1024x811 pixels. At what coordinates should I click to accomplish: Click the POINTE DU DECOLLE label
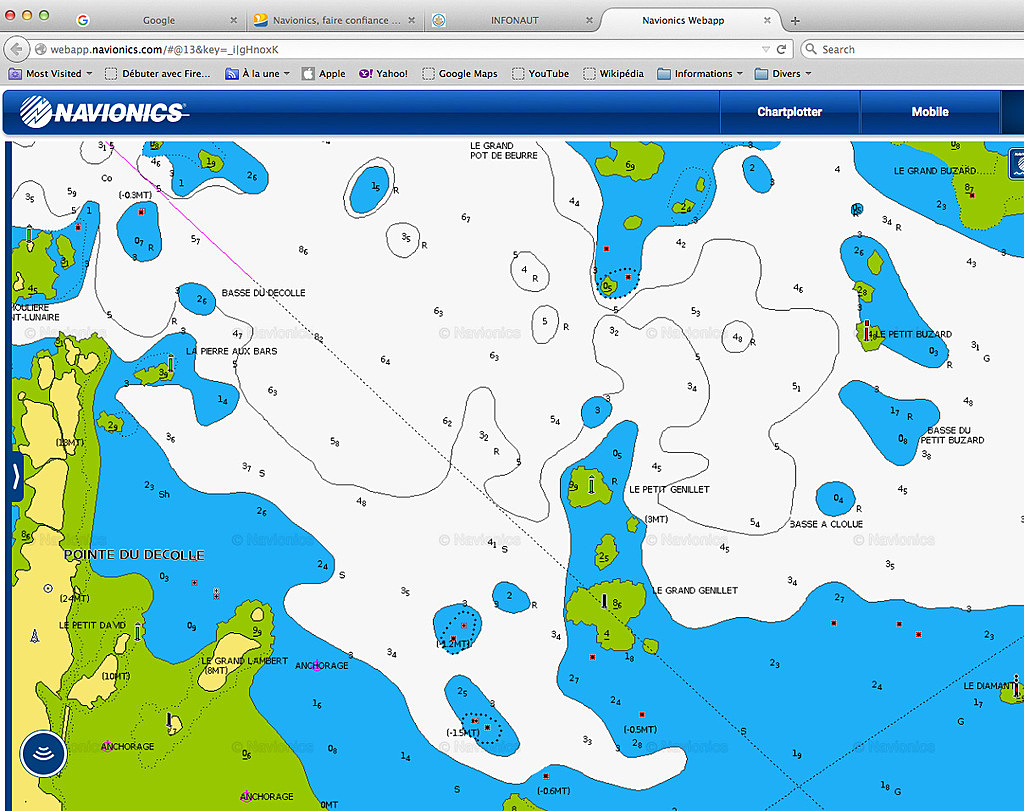(135, 555)
